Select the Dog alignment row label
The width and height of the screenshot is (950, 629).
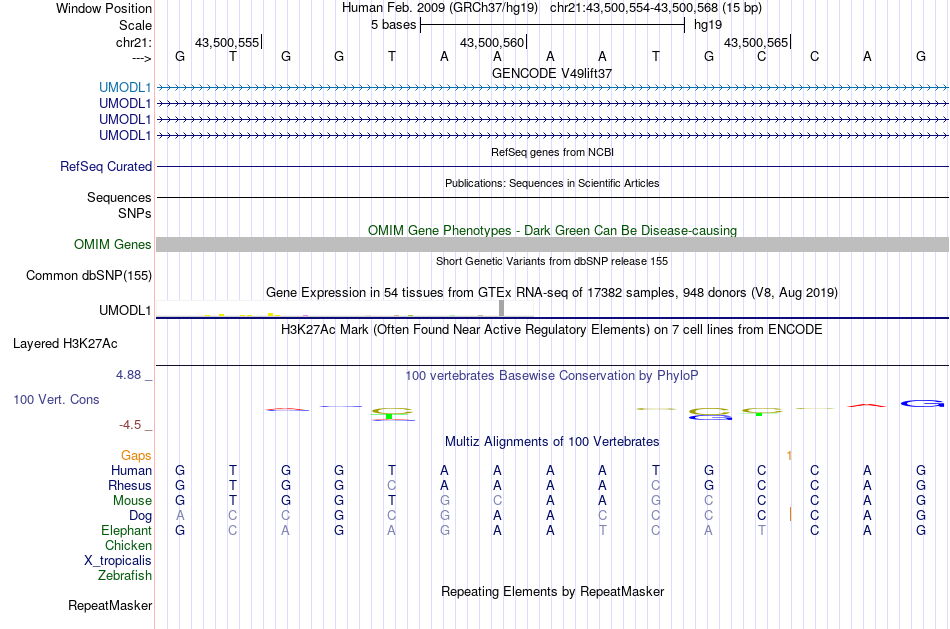(140, 516)
